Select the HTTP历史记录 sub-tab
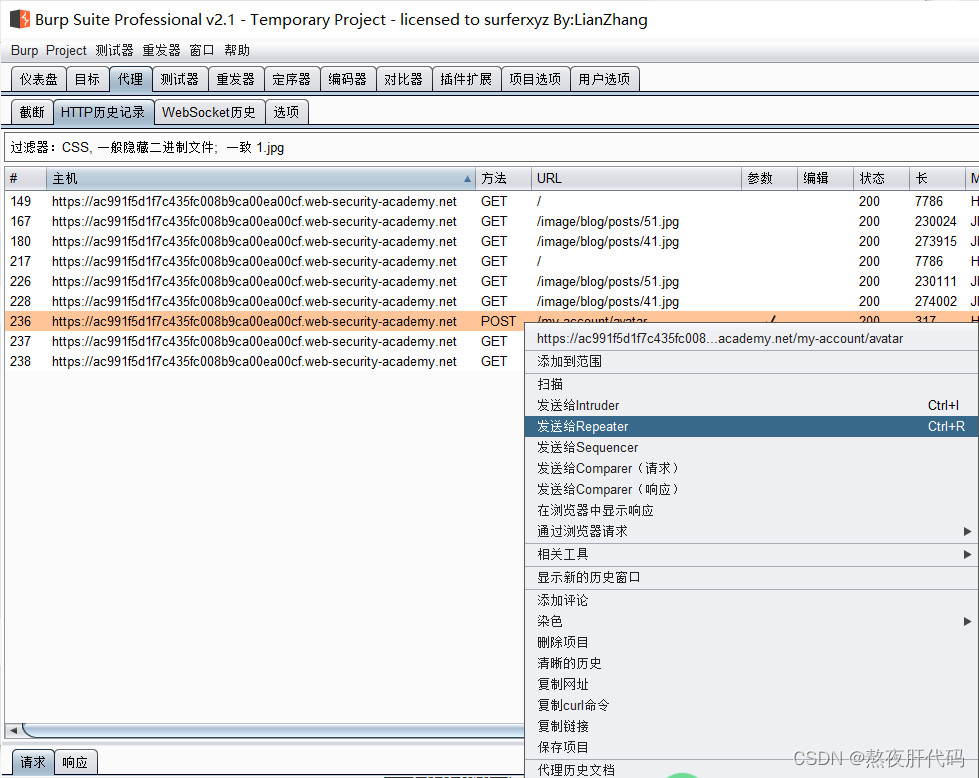 tap(103, 112)
